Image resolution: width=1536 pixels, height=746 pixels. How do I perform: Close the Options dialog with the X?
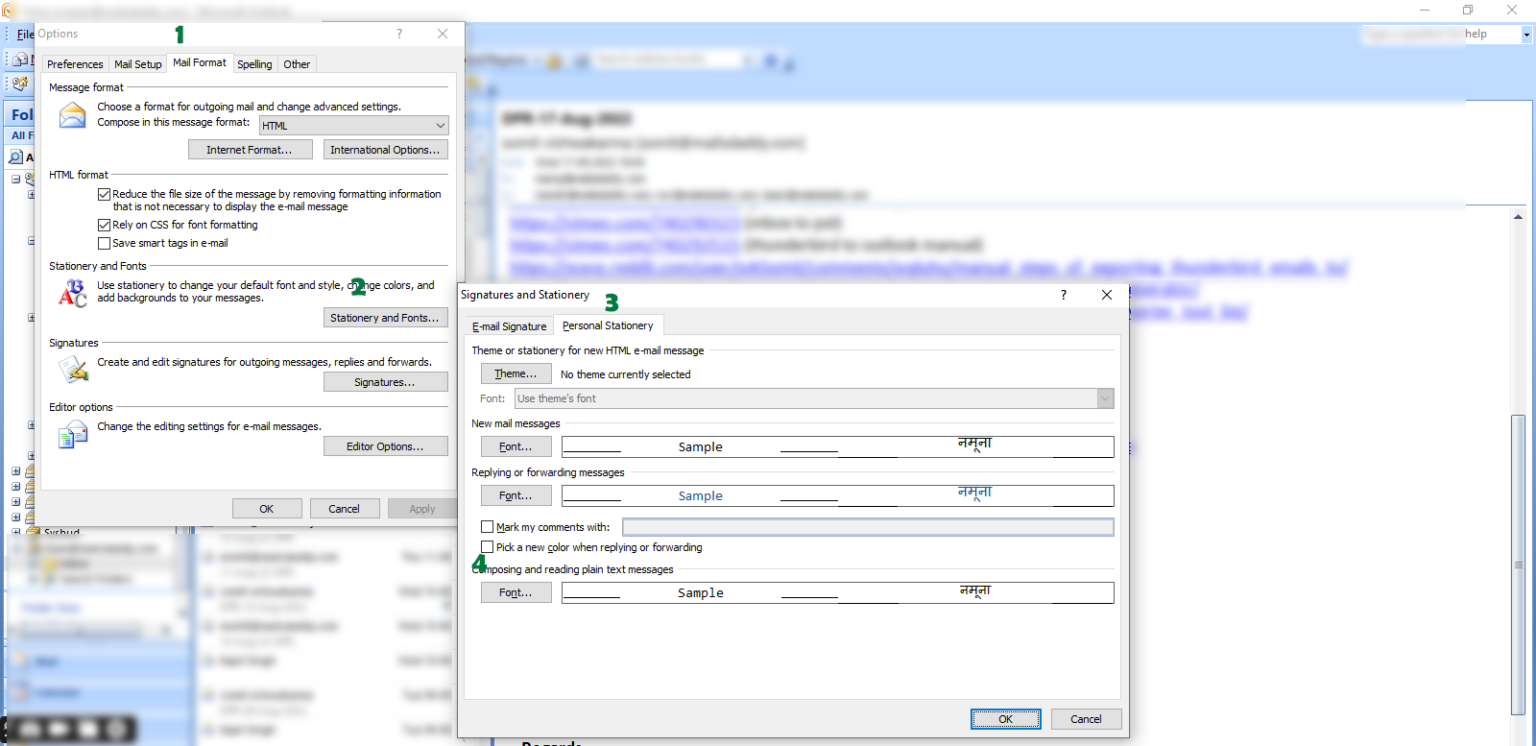pyautogui.click(x=443, y=34)
